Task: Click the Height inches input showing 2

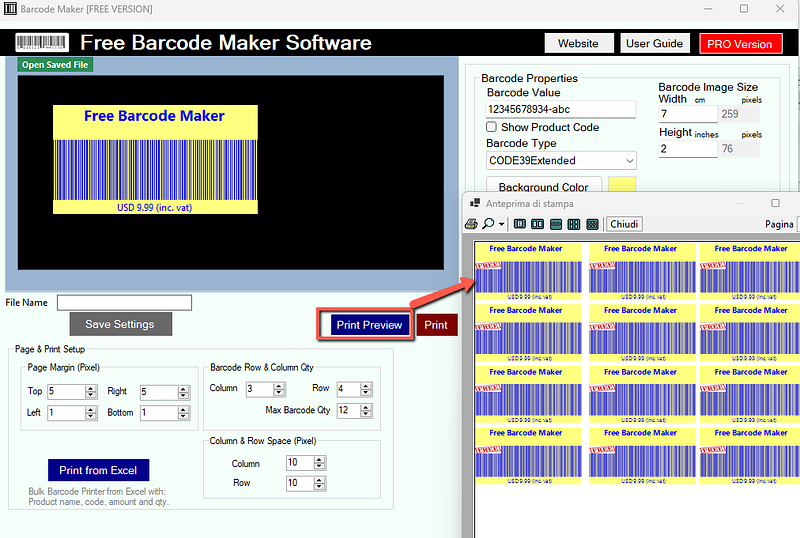Action: click(x=688, y=149)
